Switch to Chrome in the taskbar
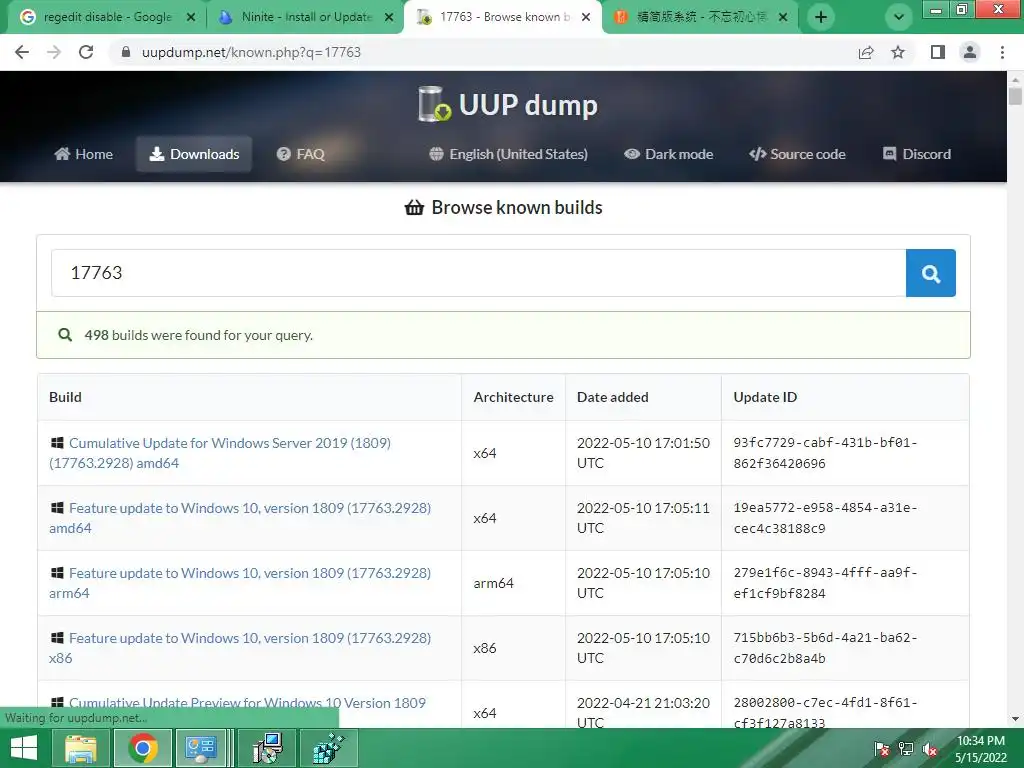Screen dimensions: 1024x768 point(143,748)
